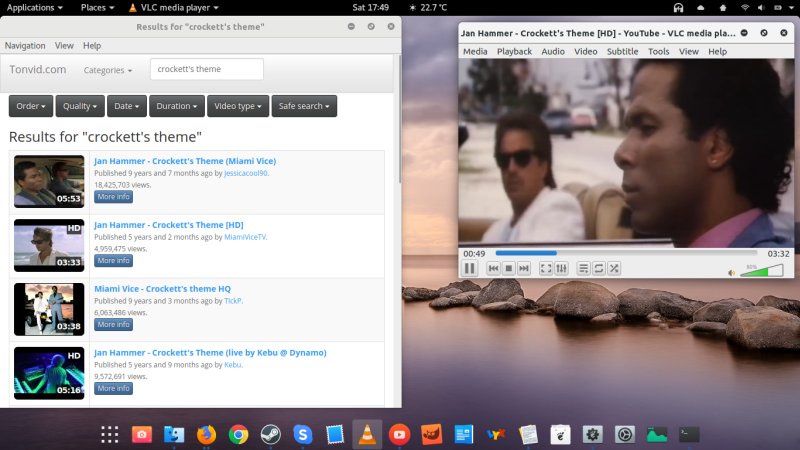Toggle VLC fullscreen mode
Viewport: 800px width, 450px height.
(x=546, y=269)
